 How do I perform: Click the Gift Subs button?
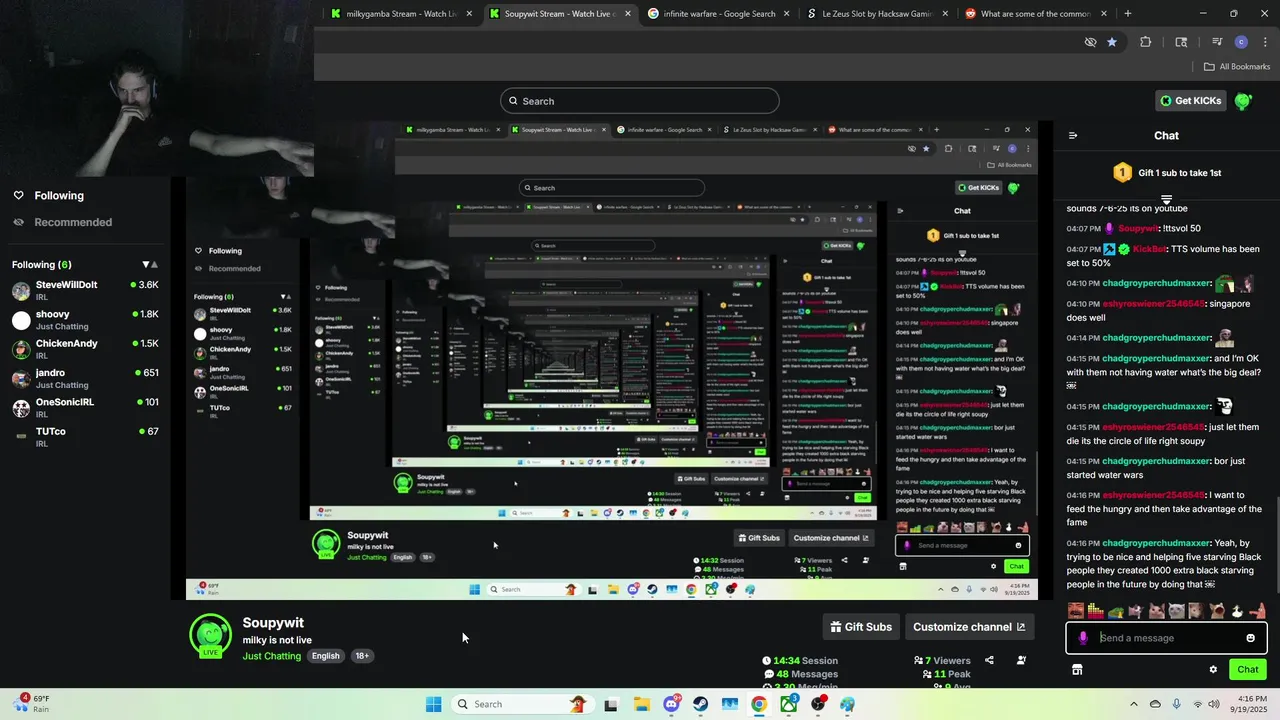click(x=861, y=627)
